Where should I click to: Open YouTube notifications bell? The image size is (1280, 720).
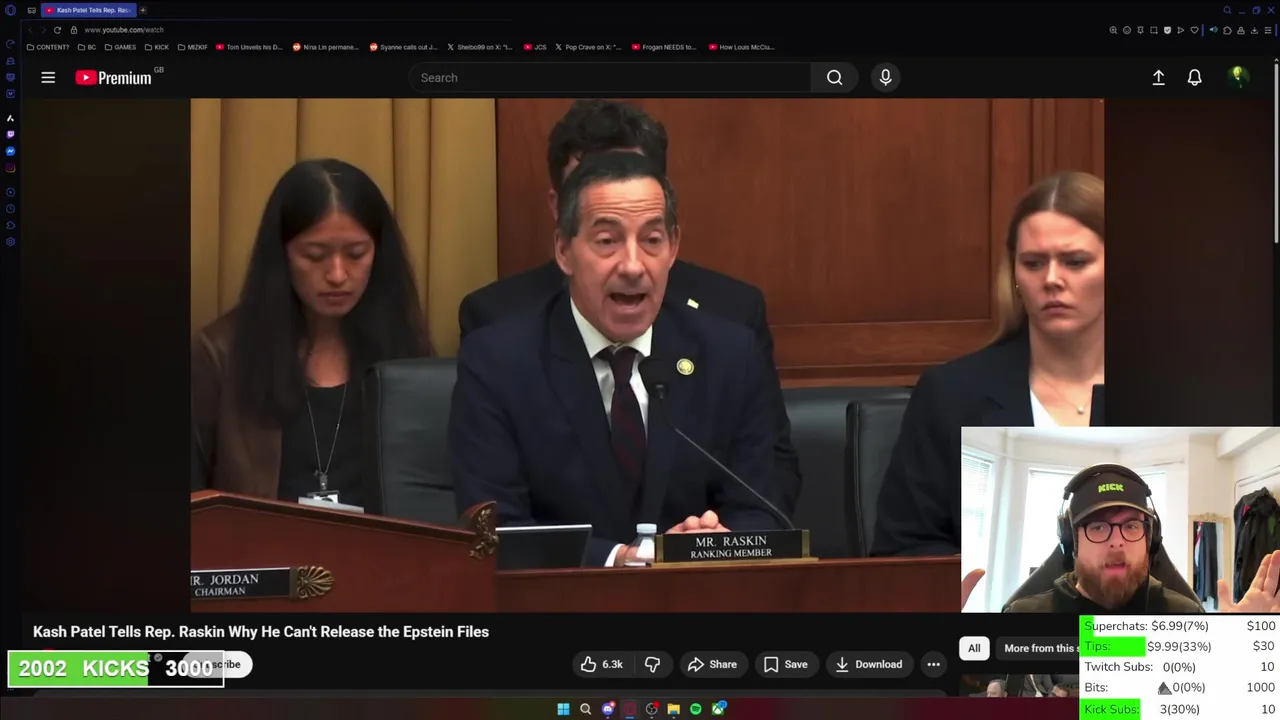click(1194, 77)
